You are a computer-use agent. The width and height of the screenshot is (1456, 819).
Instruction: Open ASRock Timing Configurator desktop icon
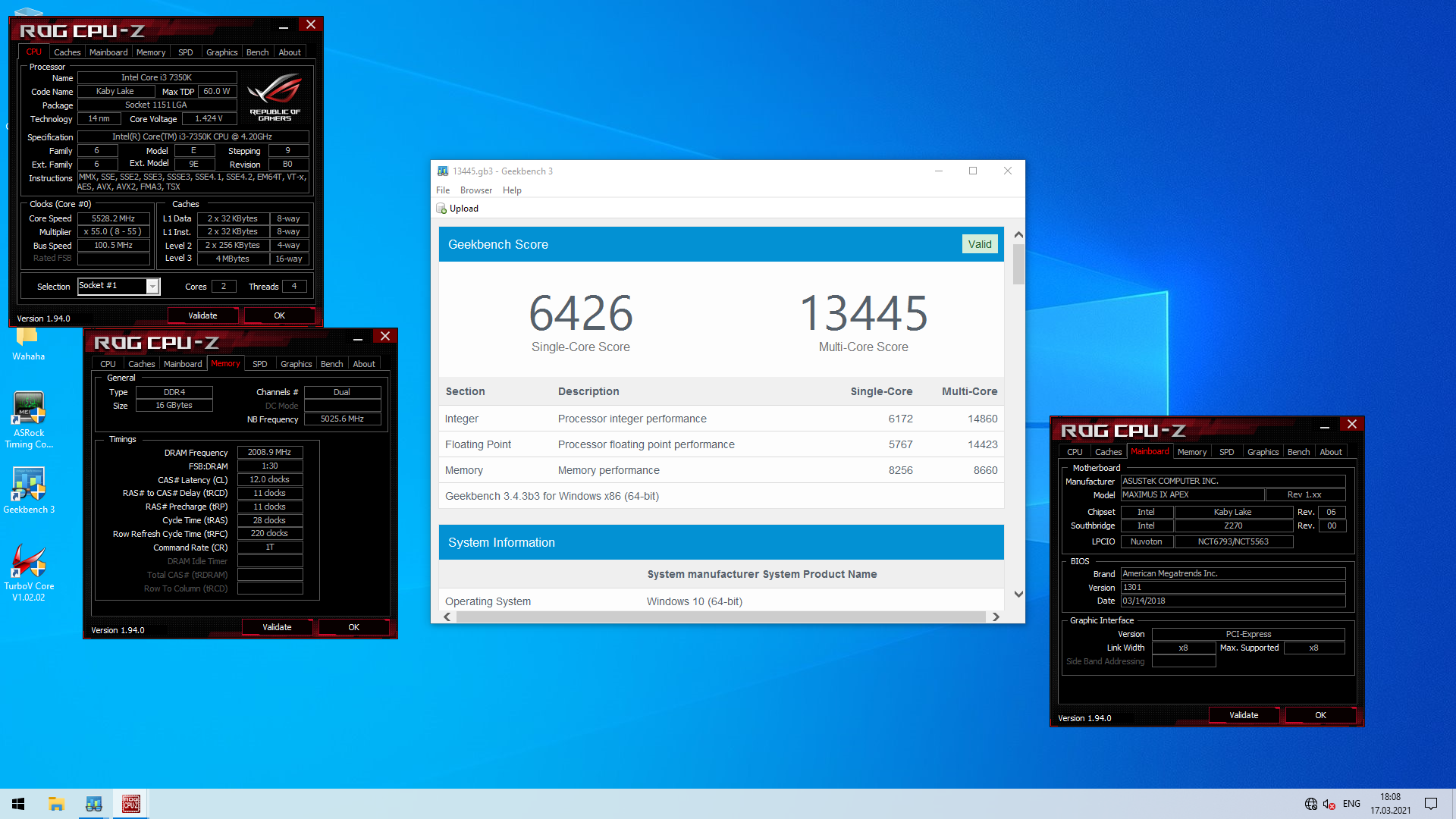[x=29, y=420]
